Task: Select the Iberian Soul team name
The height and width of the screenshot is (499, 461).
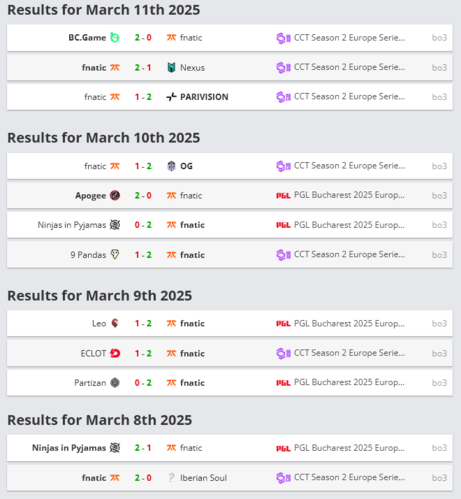Action: pos(204,478)
